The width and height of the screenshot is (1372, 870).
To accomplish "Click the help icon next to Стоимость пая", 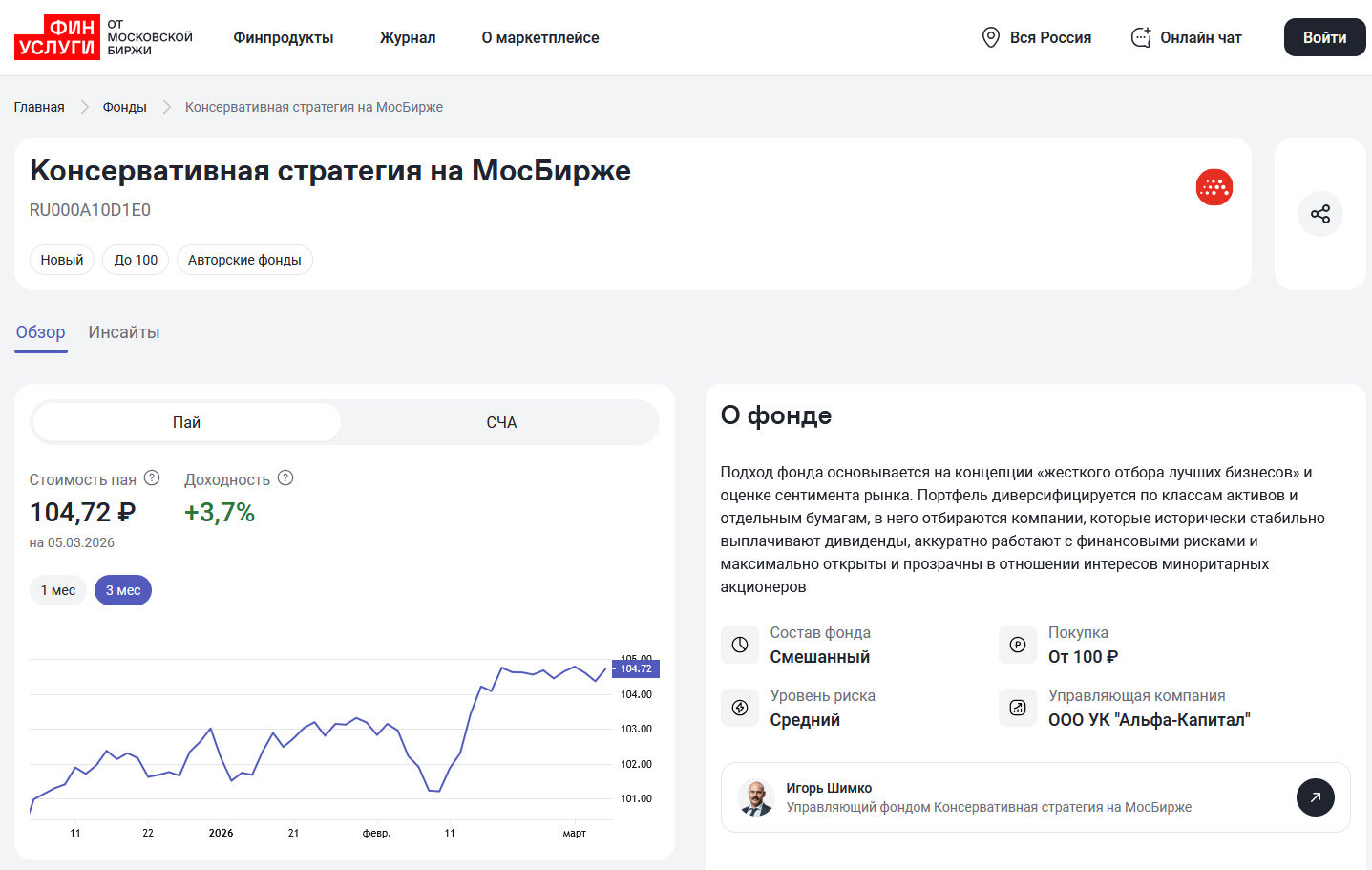I will (152, 478).
